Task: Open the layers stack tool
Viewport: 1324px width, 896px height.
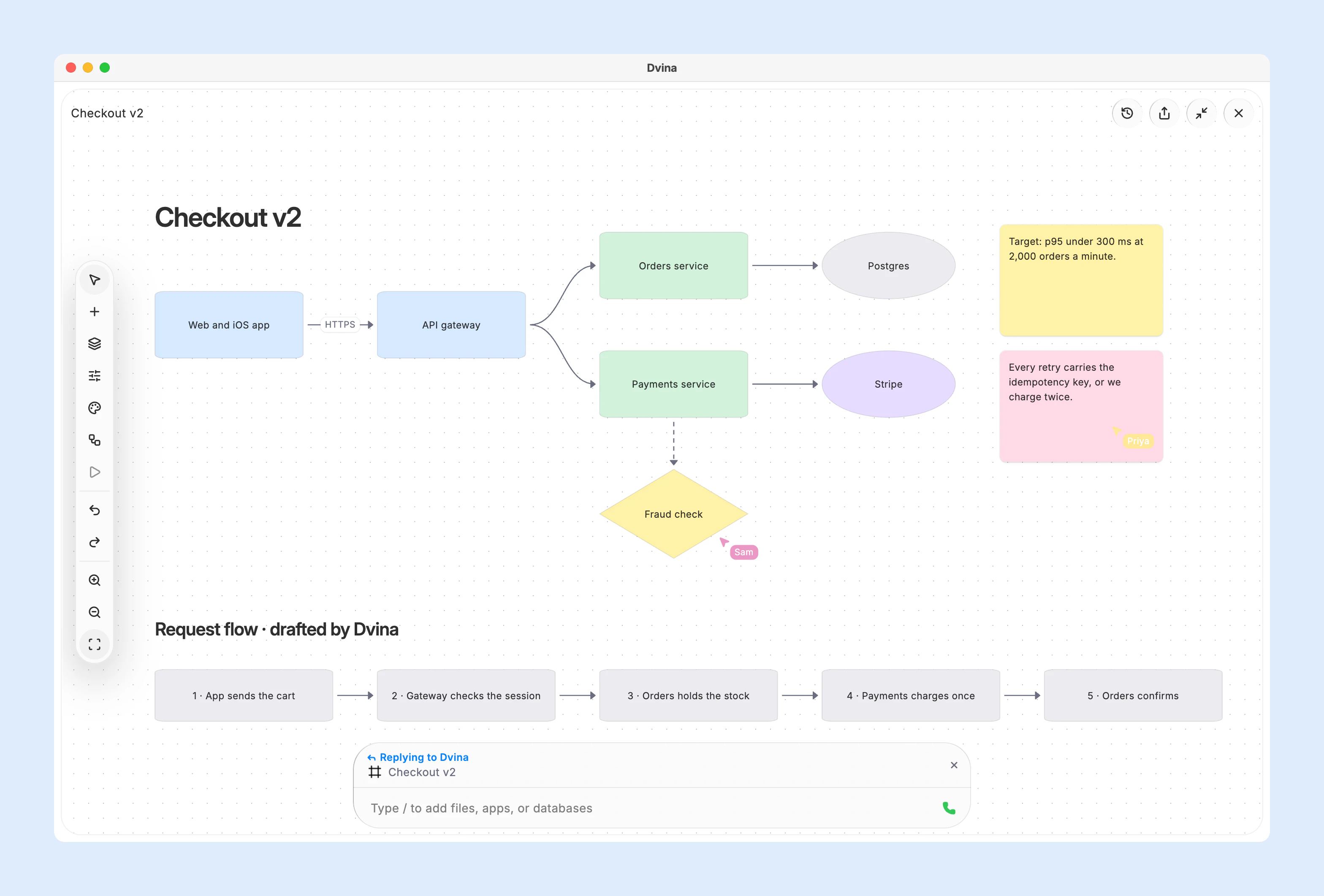Action: [x=95, y=343]
